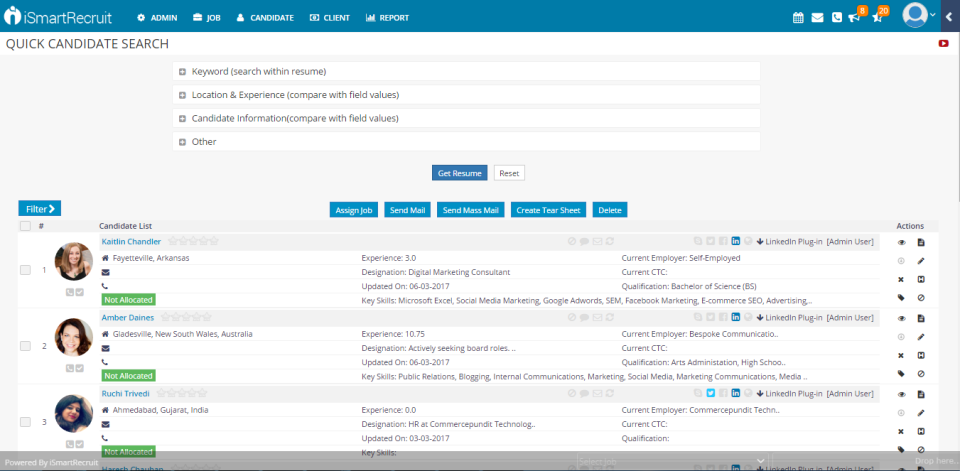The height and width of the screenshot is (471, 960).
Task: Click the YouTube help video icon
Action: coord(943,43)
